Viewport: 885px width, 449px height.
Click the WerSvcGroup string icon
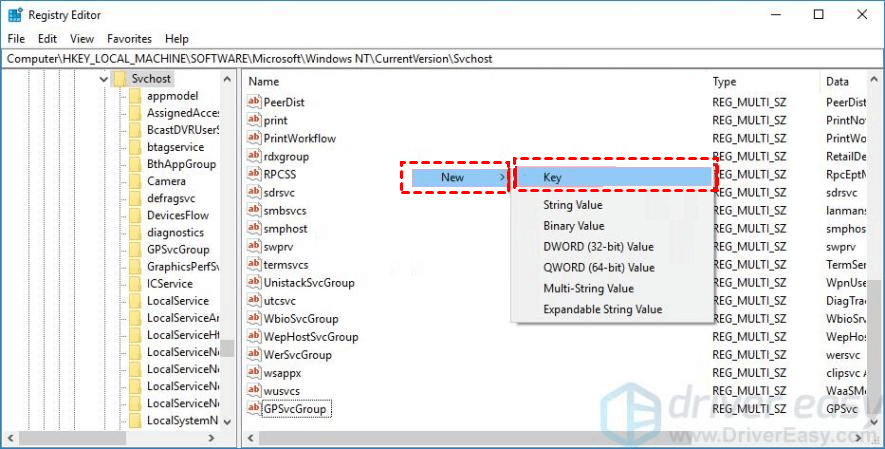254,355
